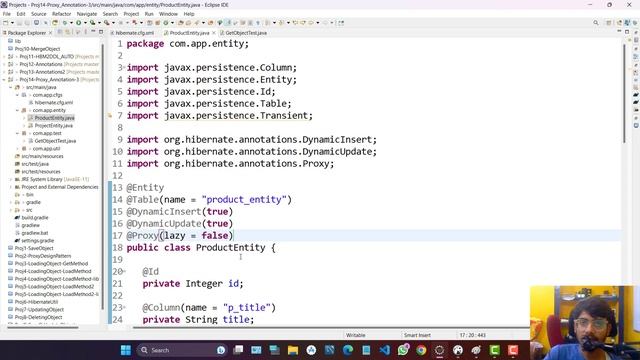Maximize the editor area

627,32
